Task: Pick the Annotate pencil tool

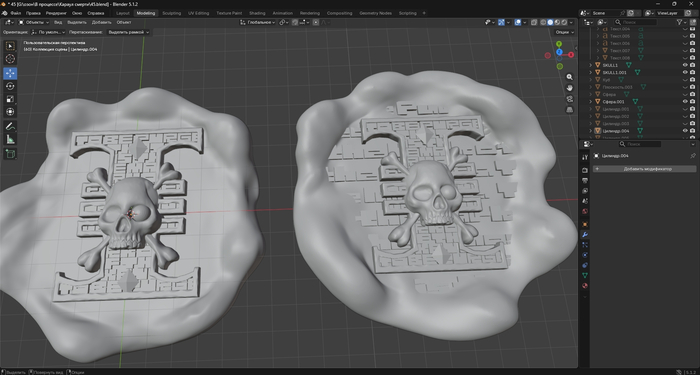Action: point(10,127)
